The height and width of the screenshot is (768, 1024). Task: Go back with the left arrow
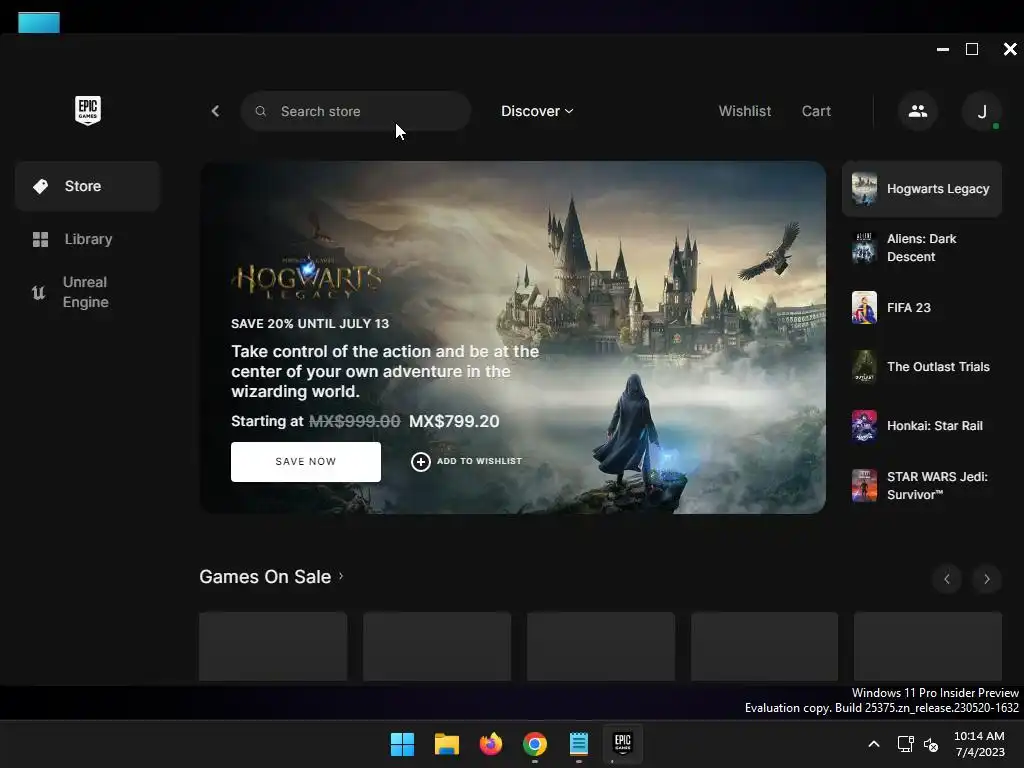coord(216,111)
